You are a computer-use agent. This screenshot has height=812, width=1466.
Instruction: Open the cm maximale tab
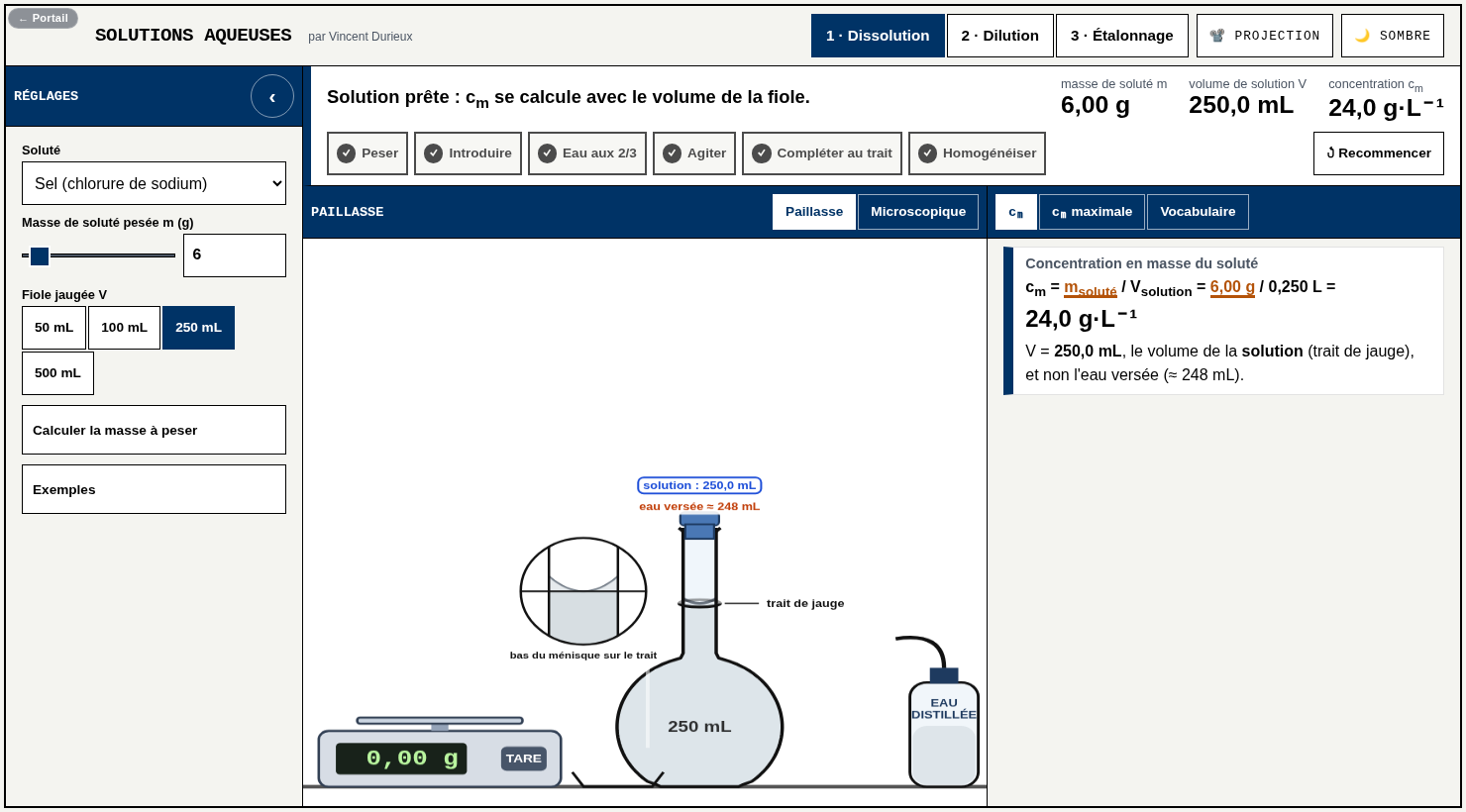coord(1092,212)
